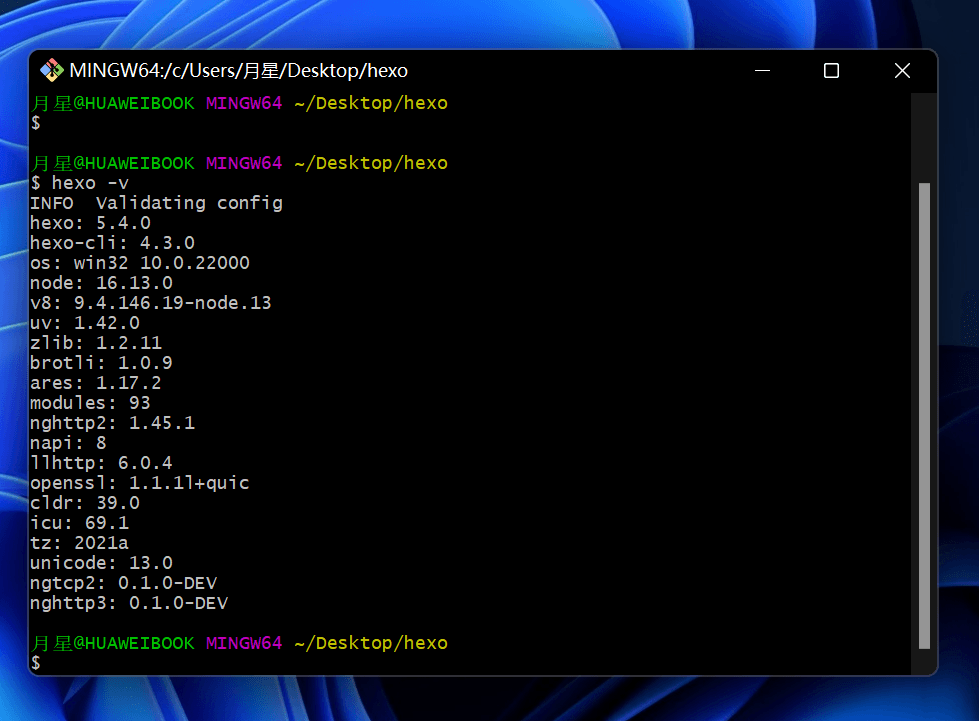
Task: Click the 'brotli: 1.0.9' line
Action: [101, 363]
